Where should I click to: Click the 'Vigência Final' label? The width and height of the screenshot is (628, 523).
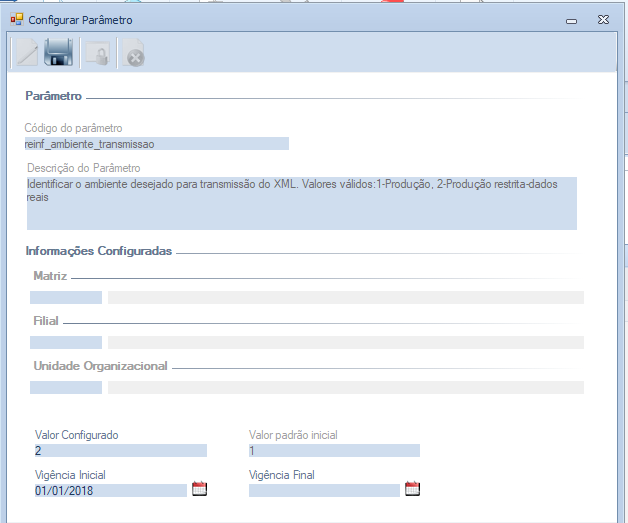(x=282, y=475)
